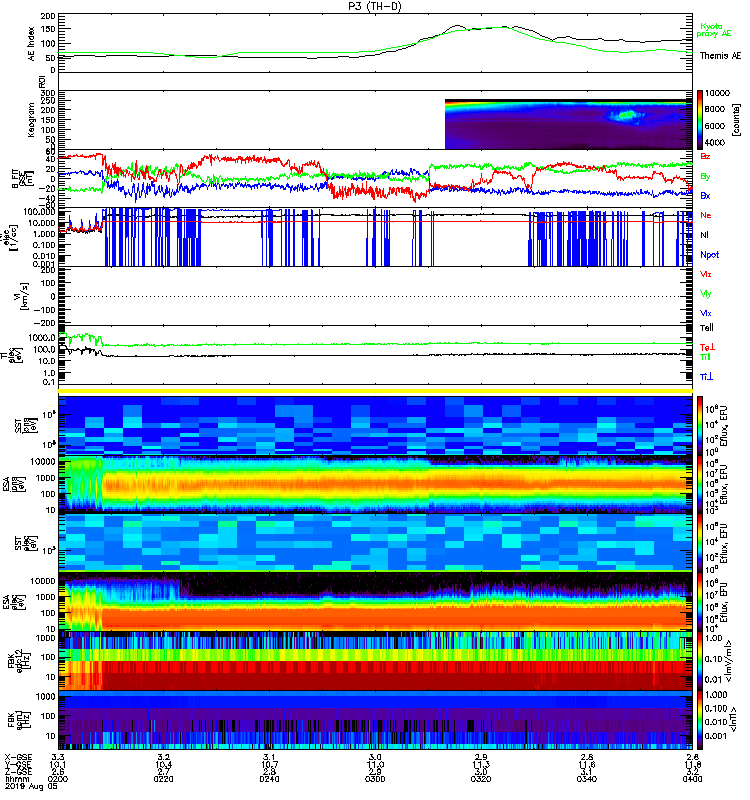This screenshot has height=800, width=750.
Task: Click inside the Vi velocity plot panel
Action: click(x=375, y=296)
